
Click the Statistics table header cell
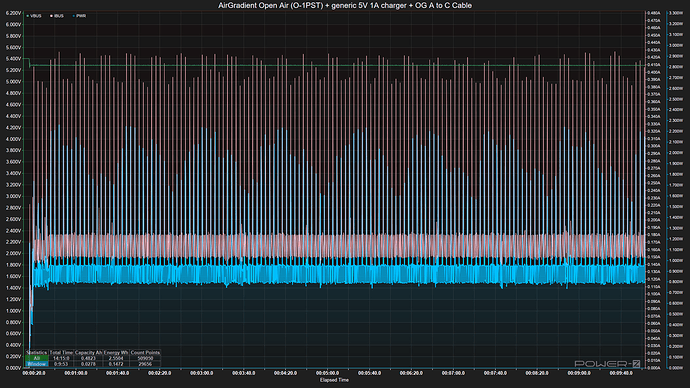[37, 352]
